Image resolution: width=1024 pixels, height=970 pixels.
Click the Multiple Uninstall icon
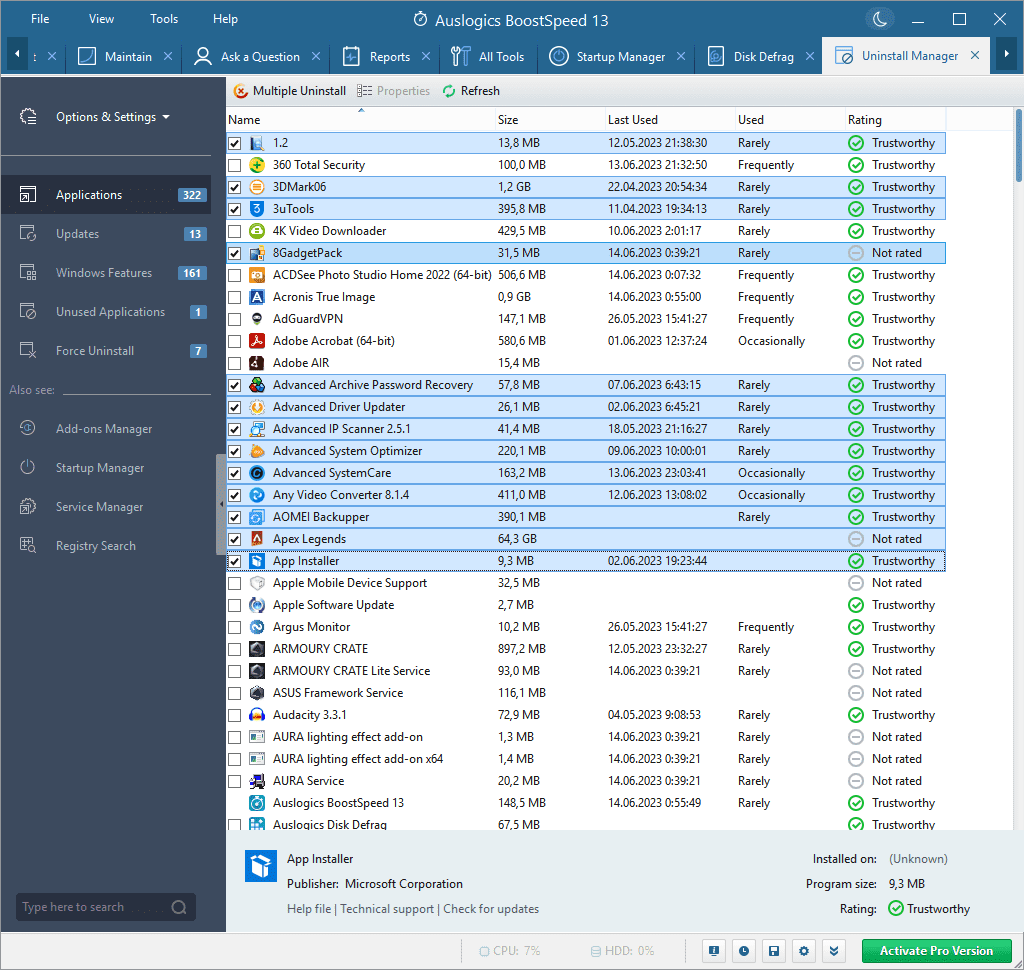(x=240, y=91)
